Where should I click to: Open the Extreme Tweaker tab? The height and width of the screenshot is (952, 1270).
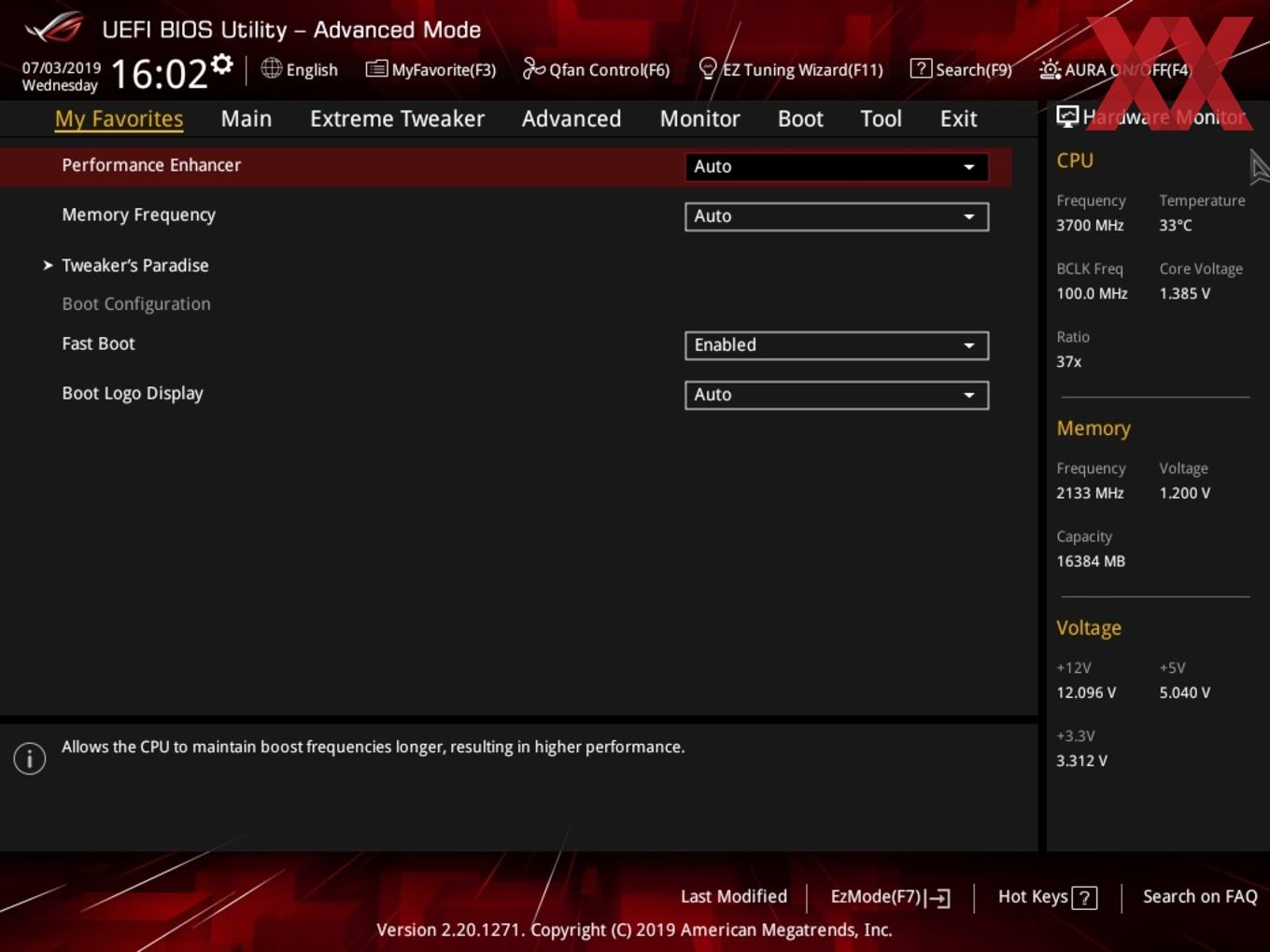(x=397, y=119)
